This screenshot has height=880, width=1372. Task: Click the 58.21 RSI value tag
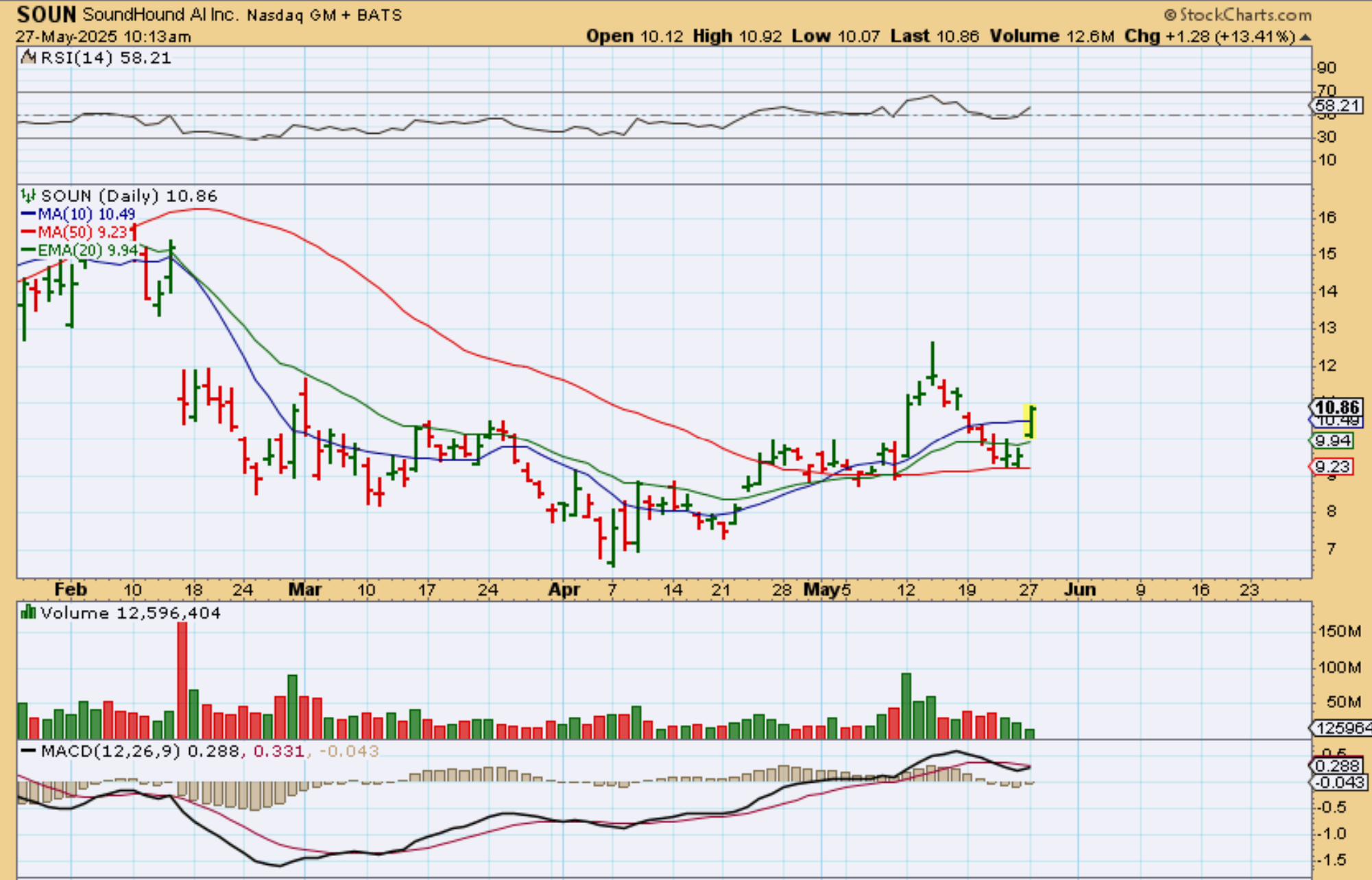1336,106
